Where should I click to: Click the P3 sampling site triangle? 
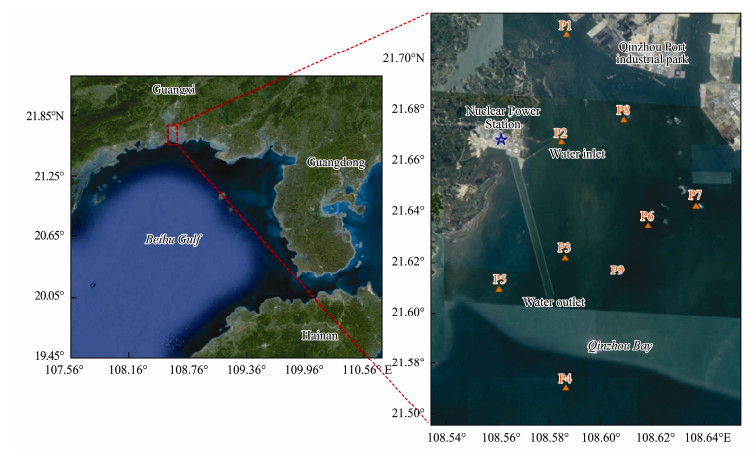pos(565,257)
